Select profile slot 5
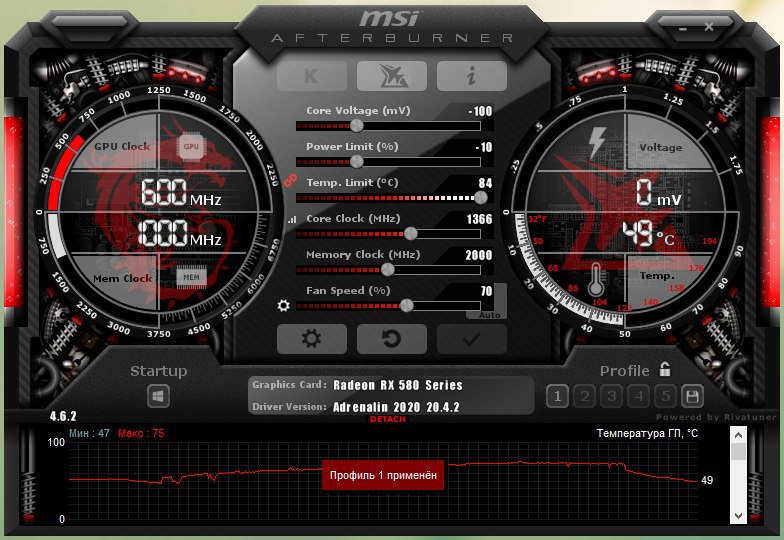The image size is (784, 540). tap(666, 397)
